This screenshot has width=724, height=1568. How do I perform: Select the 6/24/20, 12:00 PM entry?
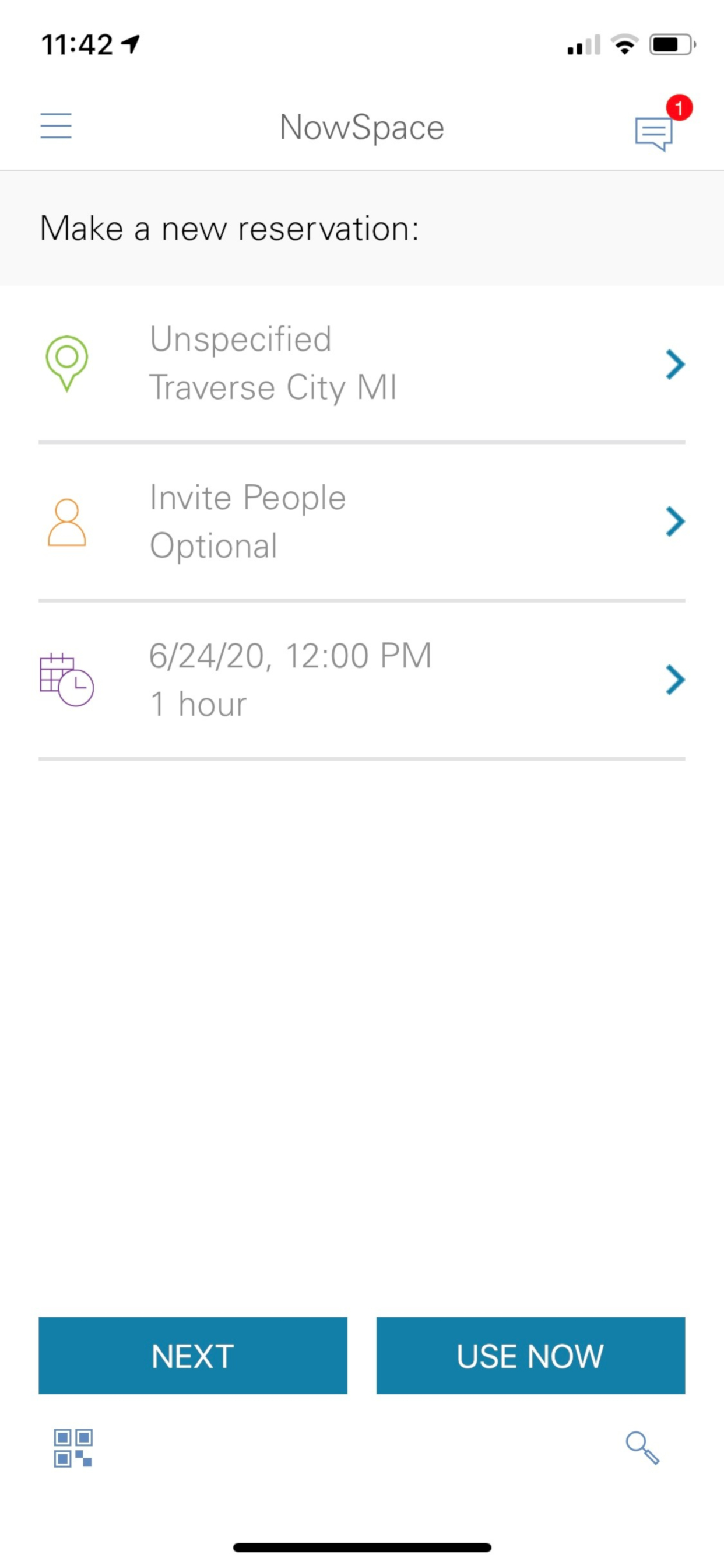tap(290, 656)
